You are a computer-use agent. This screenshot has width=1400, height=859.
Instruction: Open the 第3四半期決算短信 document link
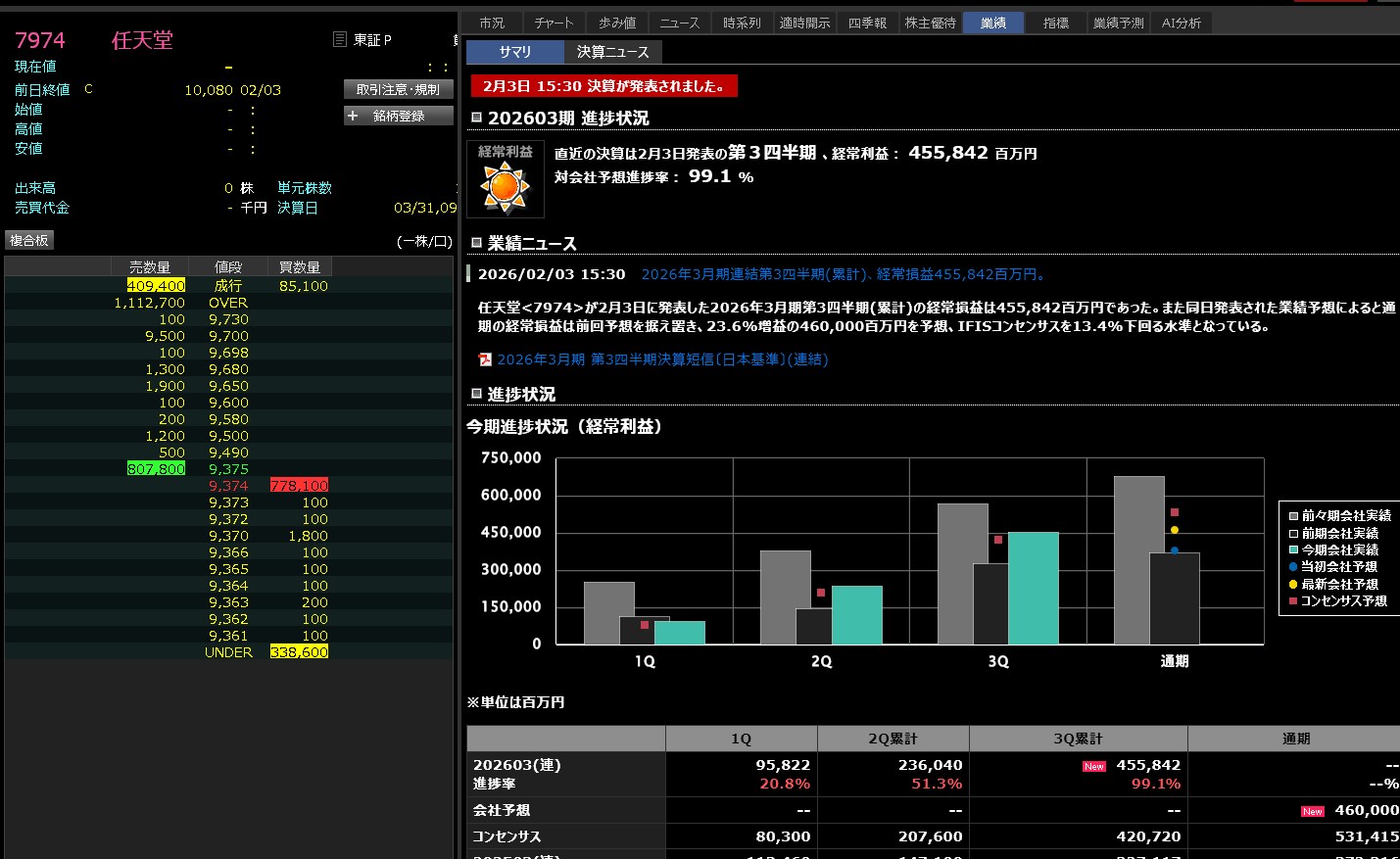pos(662,359)
